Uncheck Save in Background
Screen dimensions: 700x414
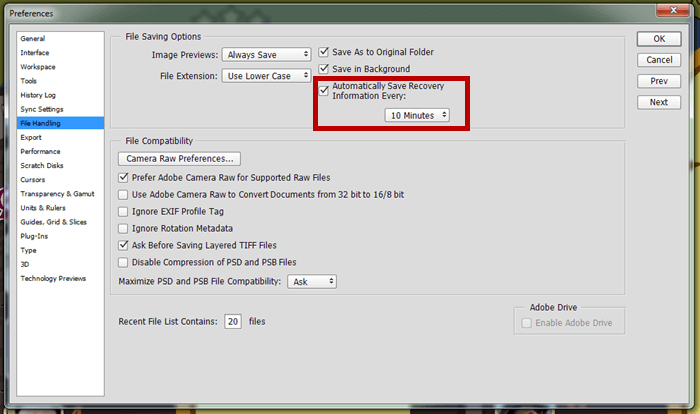click(324, 69)
